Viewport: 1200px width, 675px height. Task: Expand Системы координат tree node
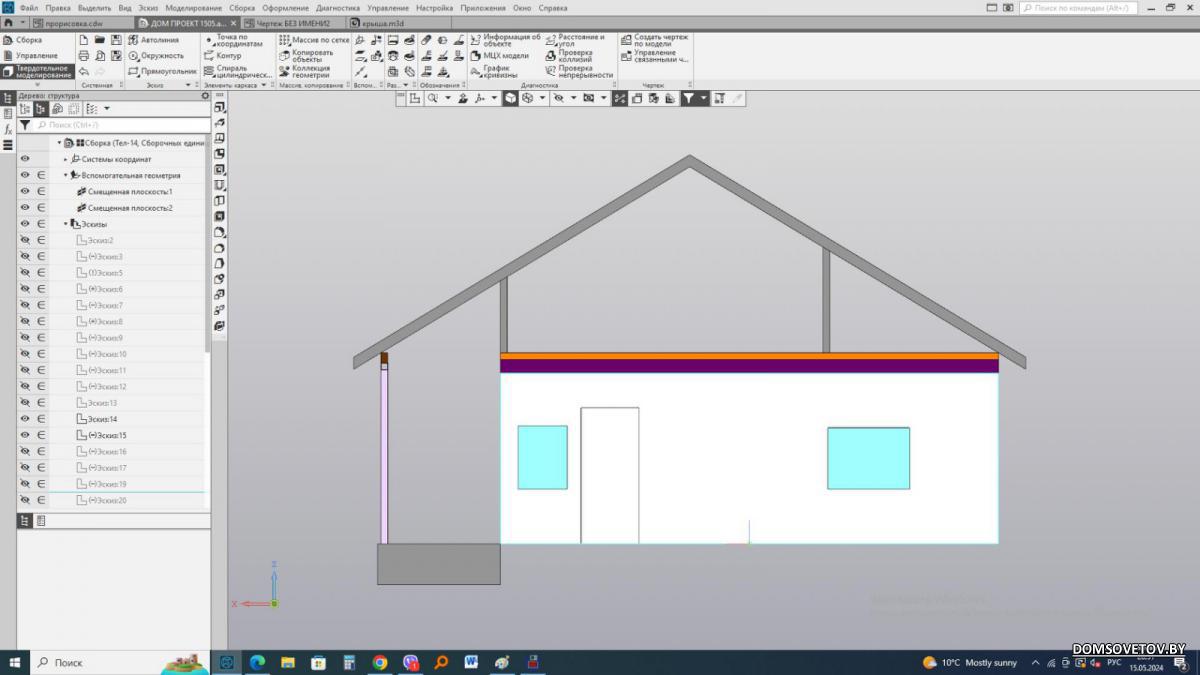[x=66, y=159]
